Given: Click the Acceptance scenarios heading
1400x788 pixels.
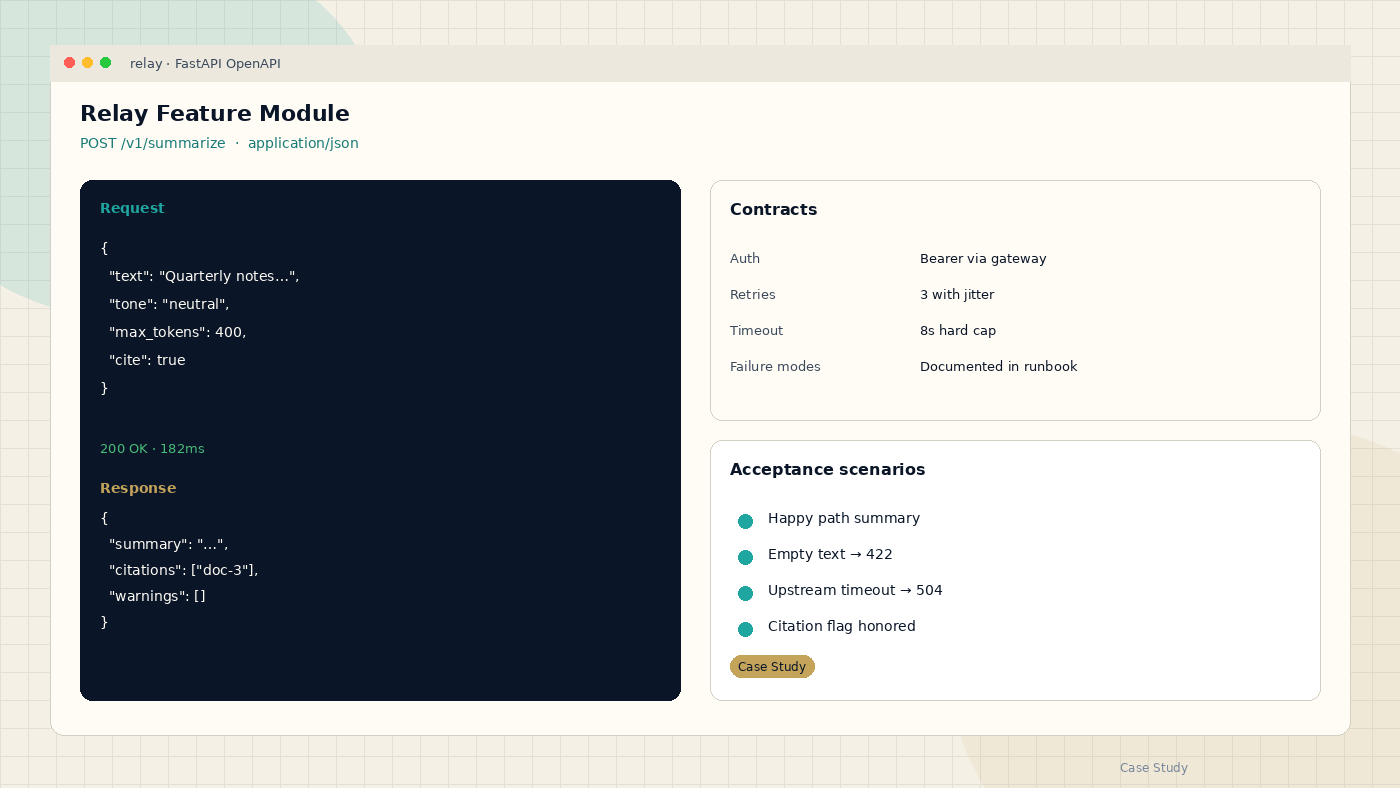Looking at the screenshot, I should click(828, 469).
